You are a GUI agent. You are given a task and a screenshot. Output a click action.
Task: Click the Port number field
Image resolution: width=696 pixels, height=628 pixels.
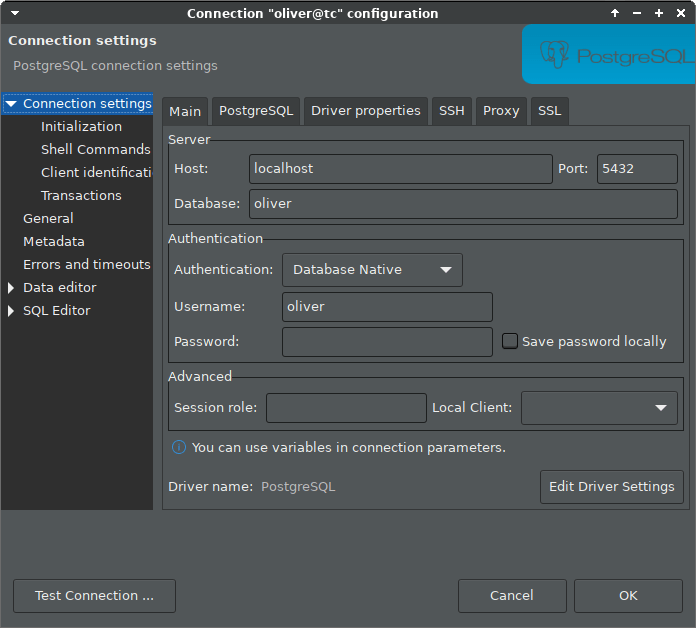[636, 168]
